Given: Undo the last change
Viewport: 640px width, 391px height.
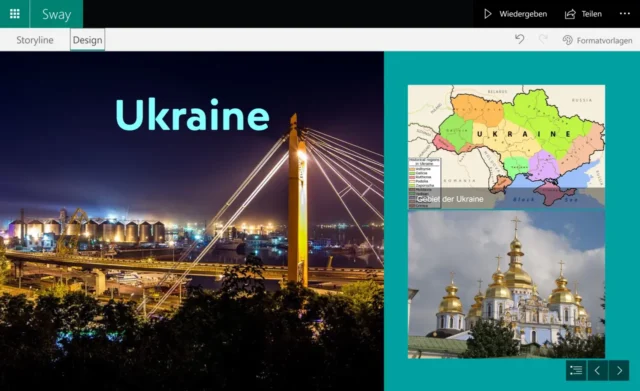Looking at the screenshot, I should 520,40.
